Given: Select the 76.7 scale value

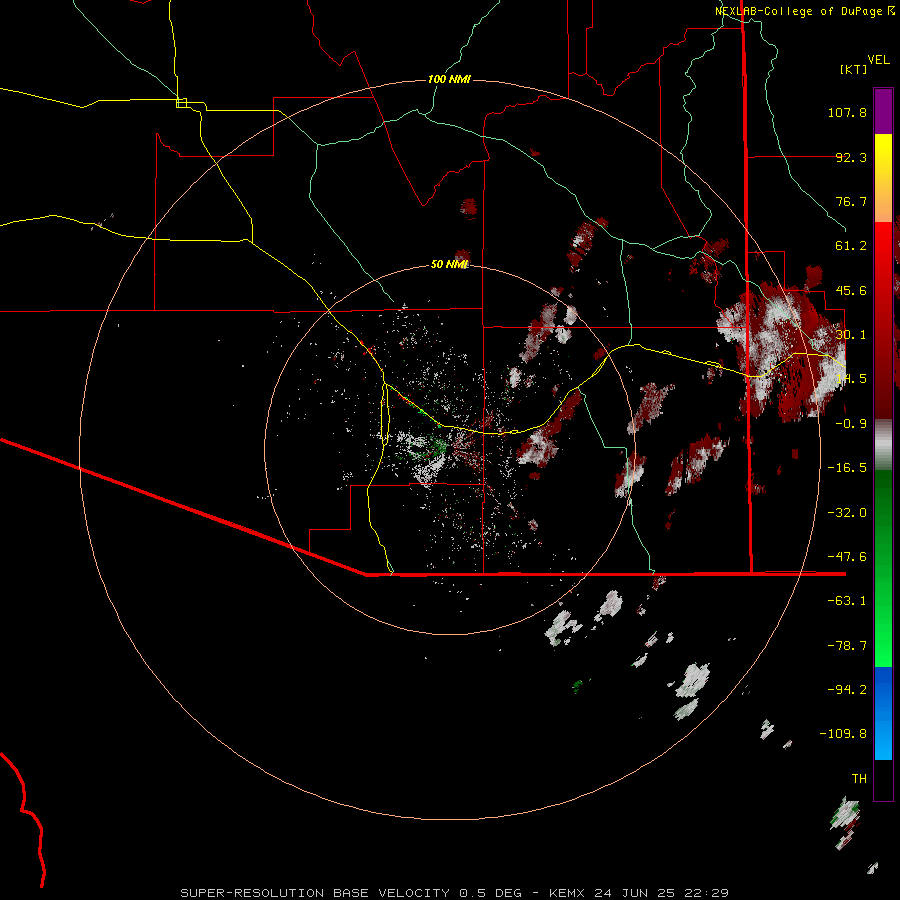Looking at the screenshot, I should [x=851, y=201].
